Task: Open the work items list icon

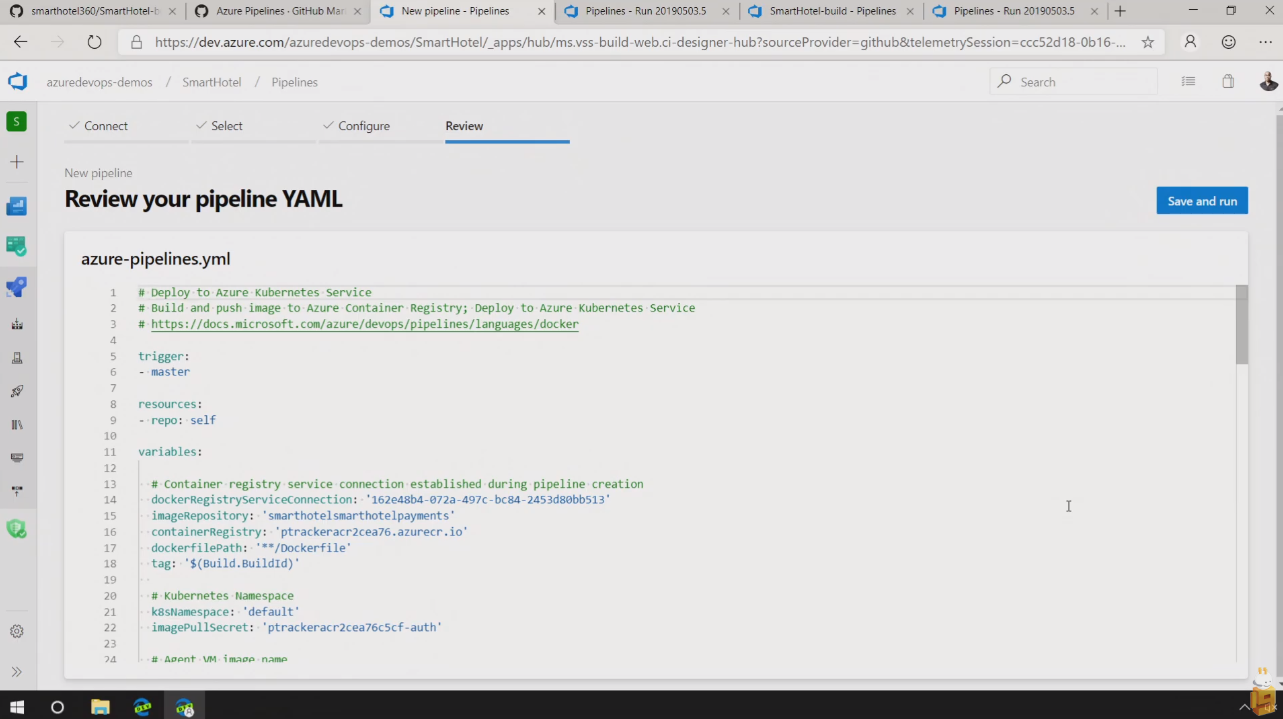Action: click(x=1188, y=82)
